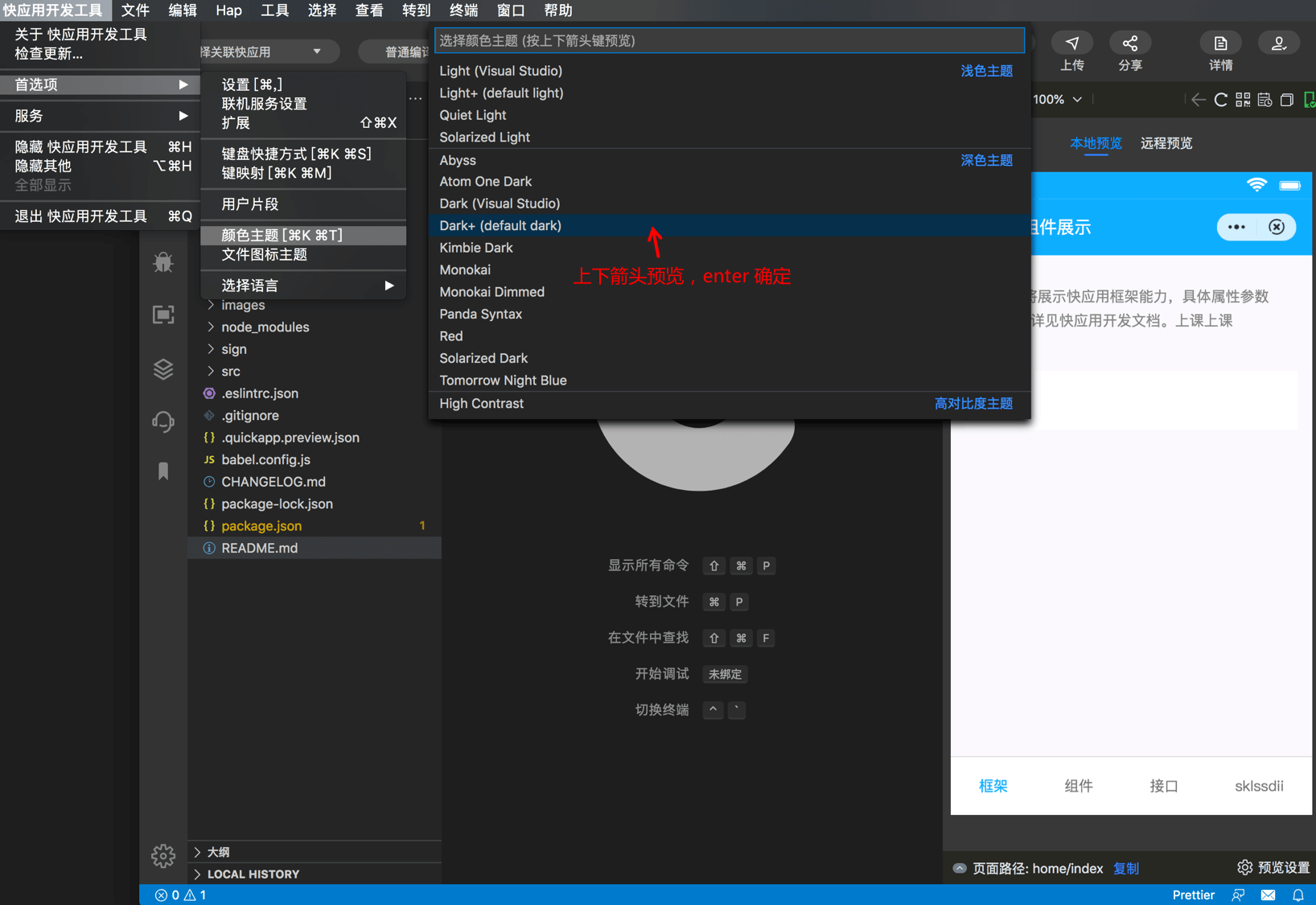Select Monokai theme from theme list
Screen dimensions: 1316x905
point(465,269)
